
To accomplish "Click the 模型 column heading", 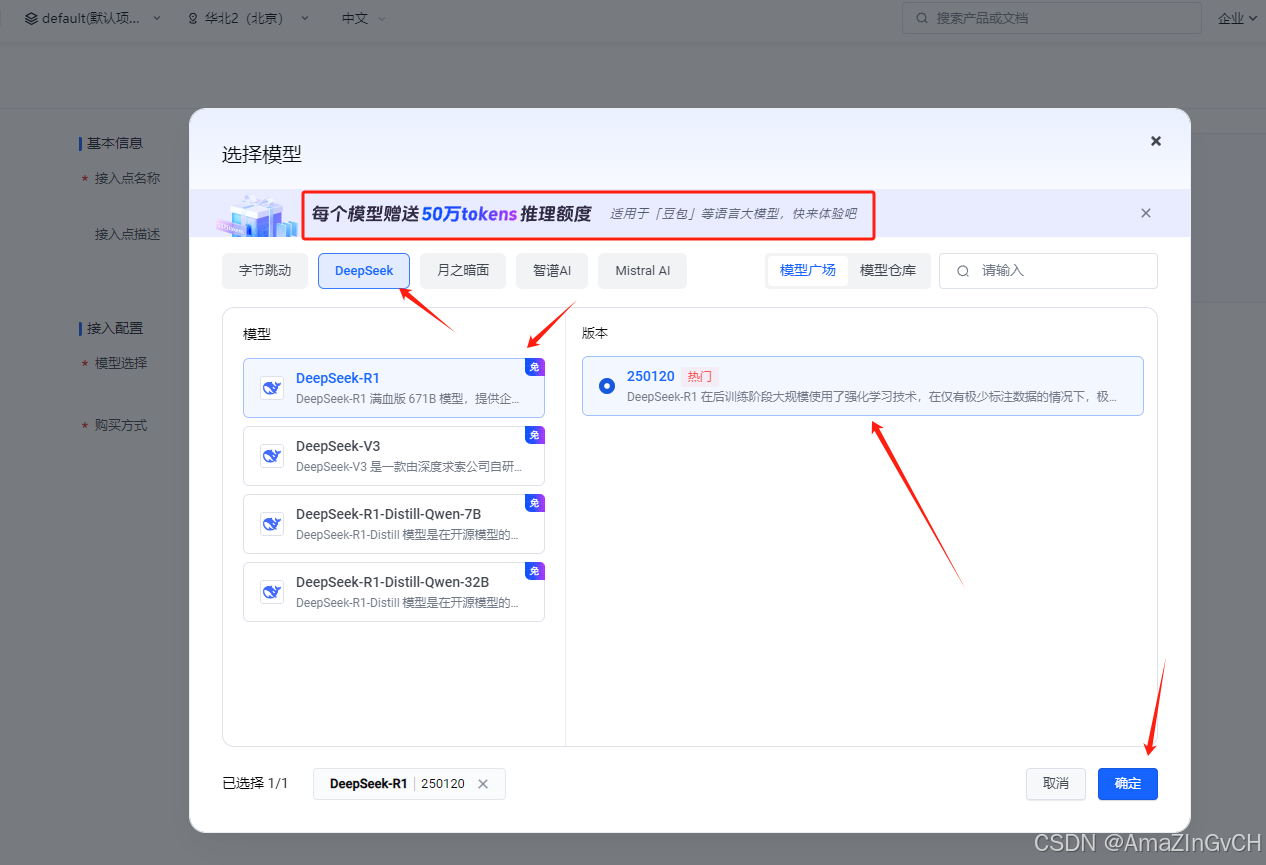I will [x=257, y=334].
